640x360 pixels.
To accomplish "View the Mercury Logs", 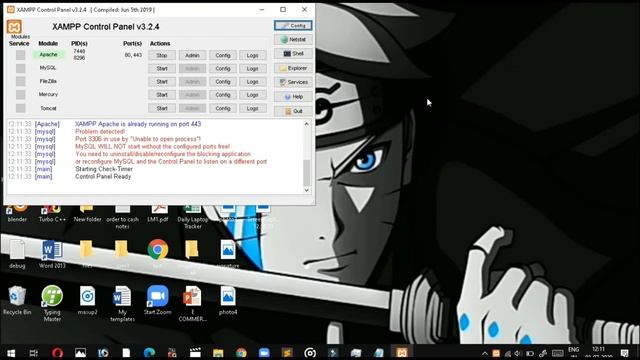I will tap(253, 95).
